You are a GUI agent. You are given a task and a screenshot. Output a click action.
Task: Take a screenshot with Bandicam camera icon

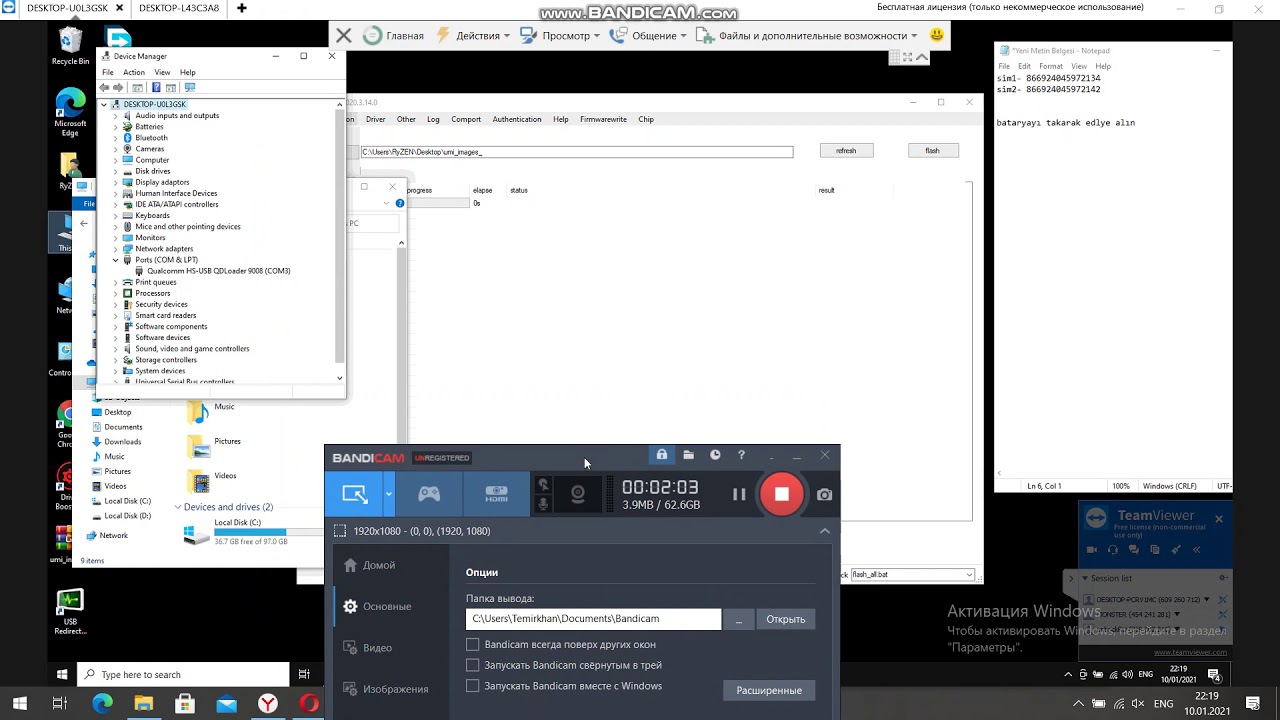(x=824, y=494)
